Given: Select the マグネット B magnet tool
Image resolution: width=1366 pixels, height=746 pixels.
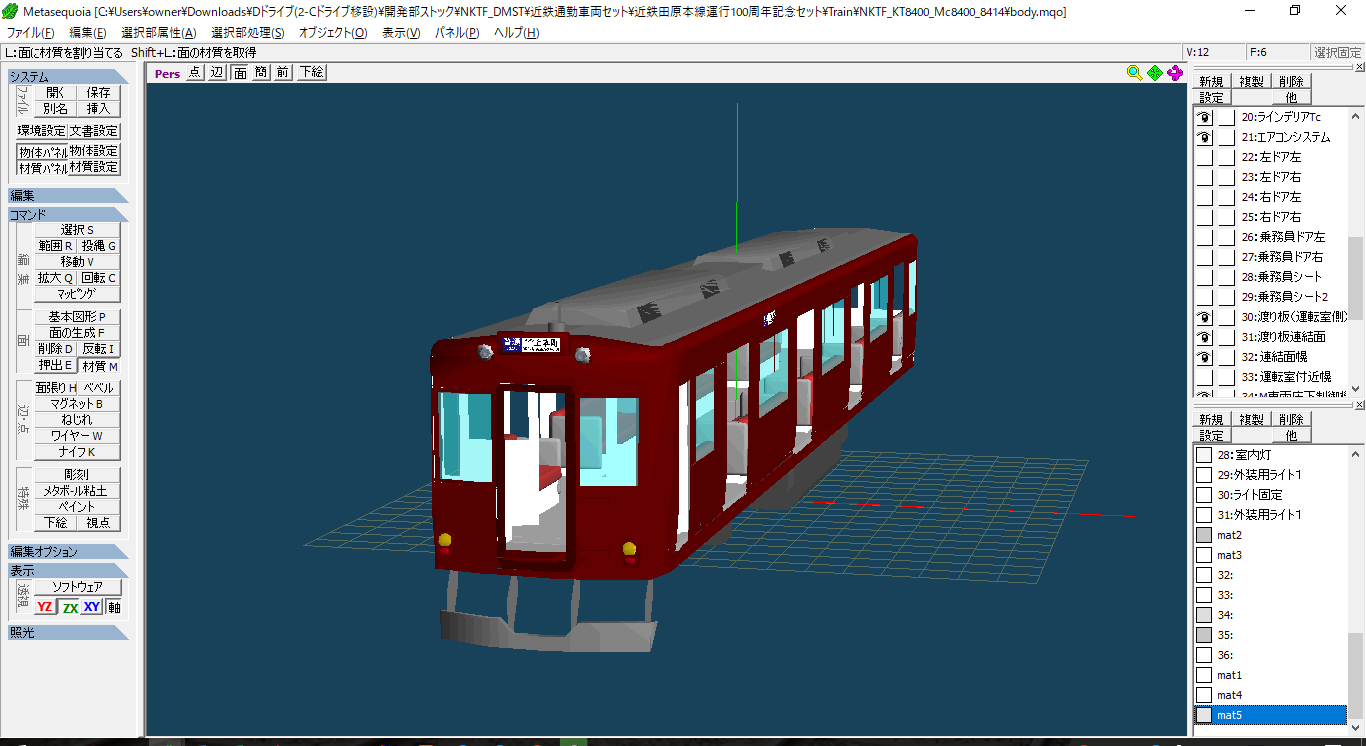Looking at the screenshot, I should (77, 404).
